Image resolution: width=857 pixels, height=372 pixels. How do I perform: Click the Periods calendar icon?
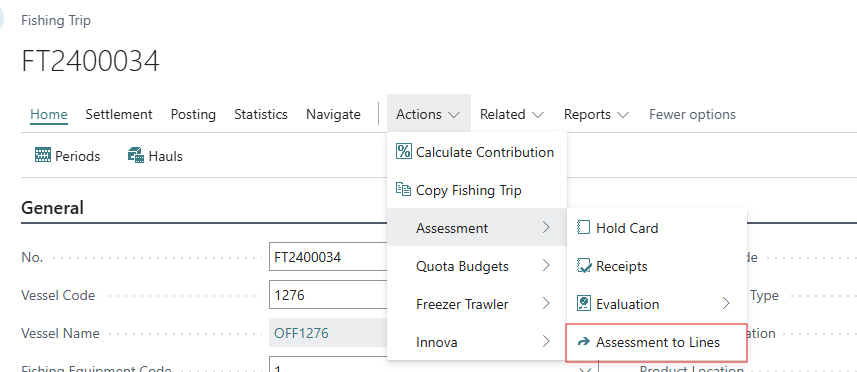[43, 156]
